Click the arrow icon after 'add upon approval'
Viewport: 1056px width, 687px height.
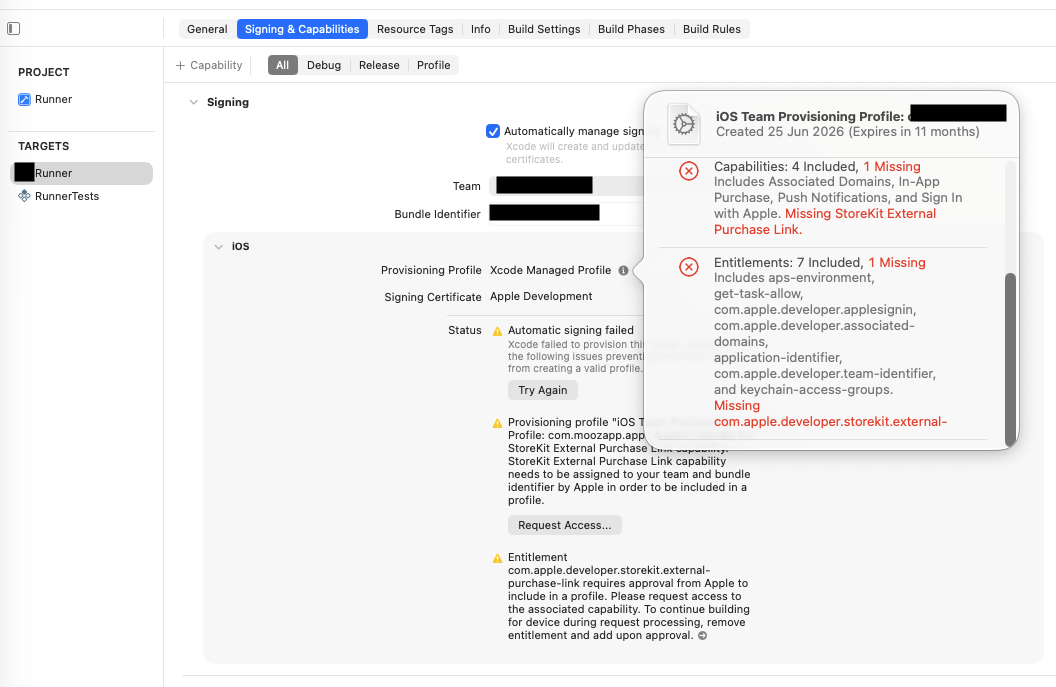click(x=702, y=636)
